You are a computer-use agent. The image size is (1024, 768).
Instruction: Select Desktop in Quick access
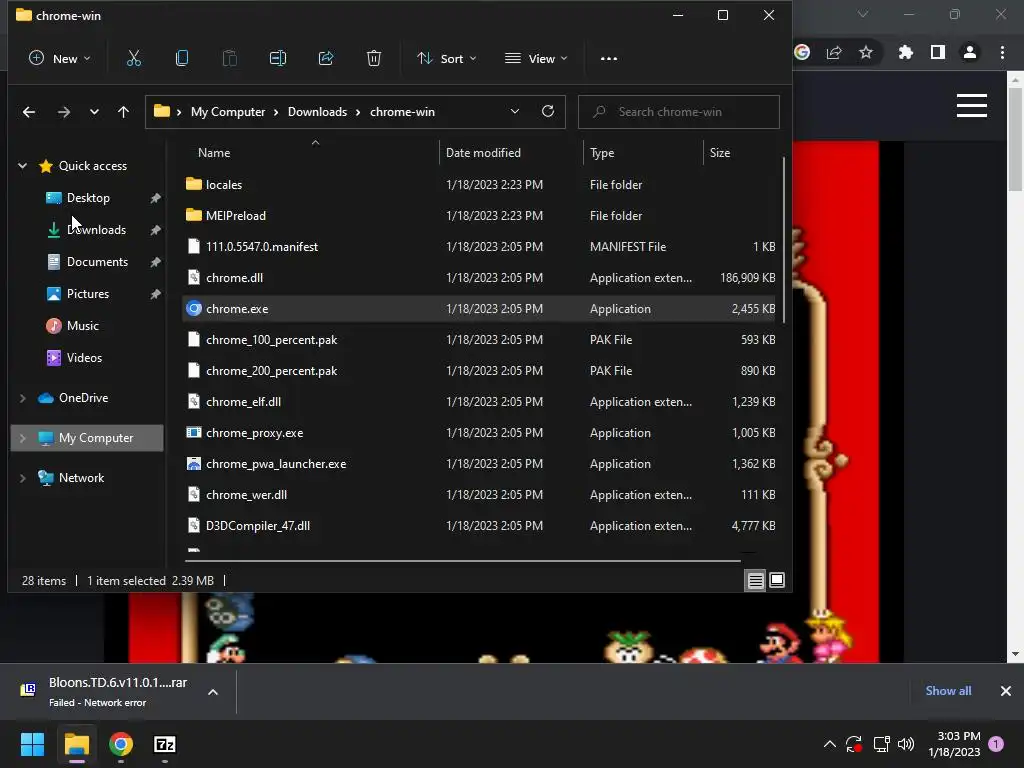click(x=88, y=198)
